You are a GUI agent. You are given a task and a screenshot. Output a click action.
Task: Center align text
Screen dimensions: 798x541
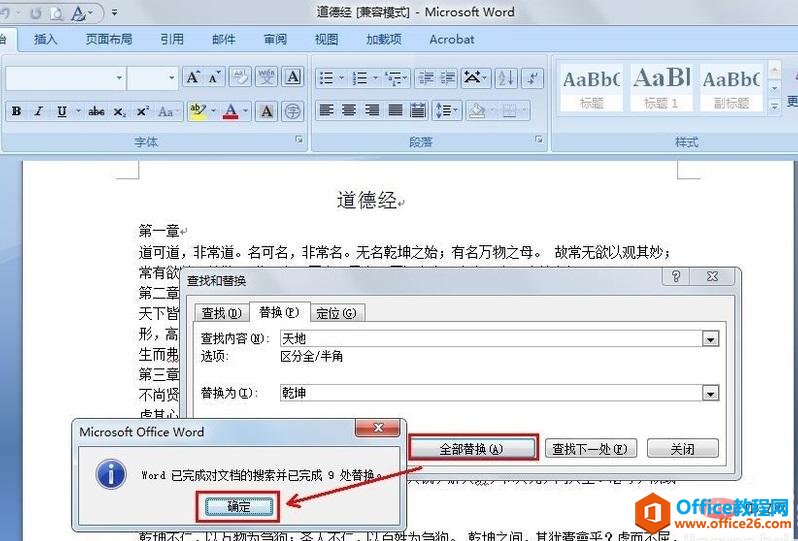click(349, 110)
